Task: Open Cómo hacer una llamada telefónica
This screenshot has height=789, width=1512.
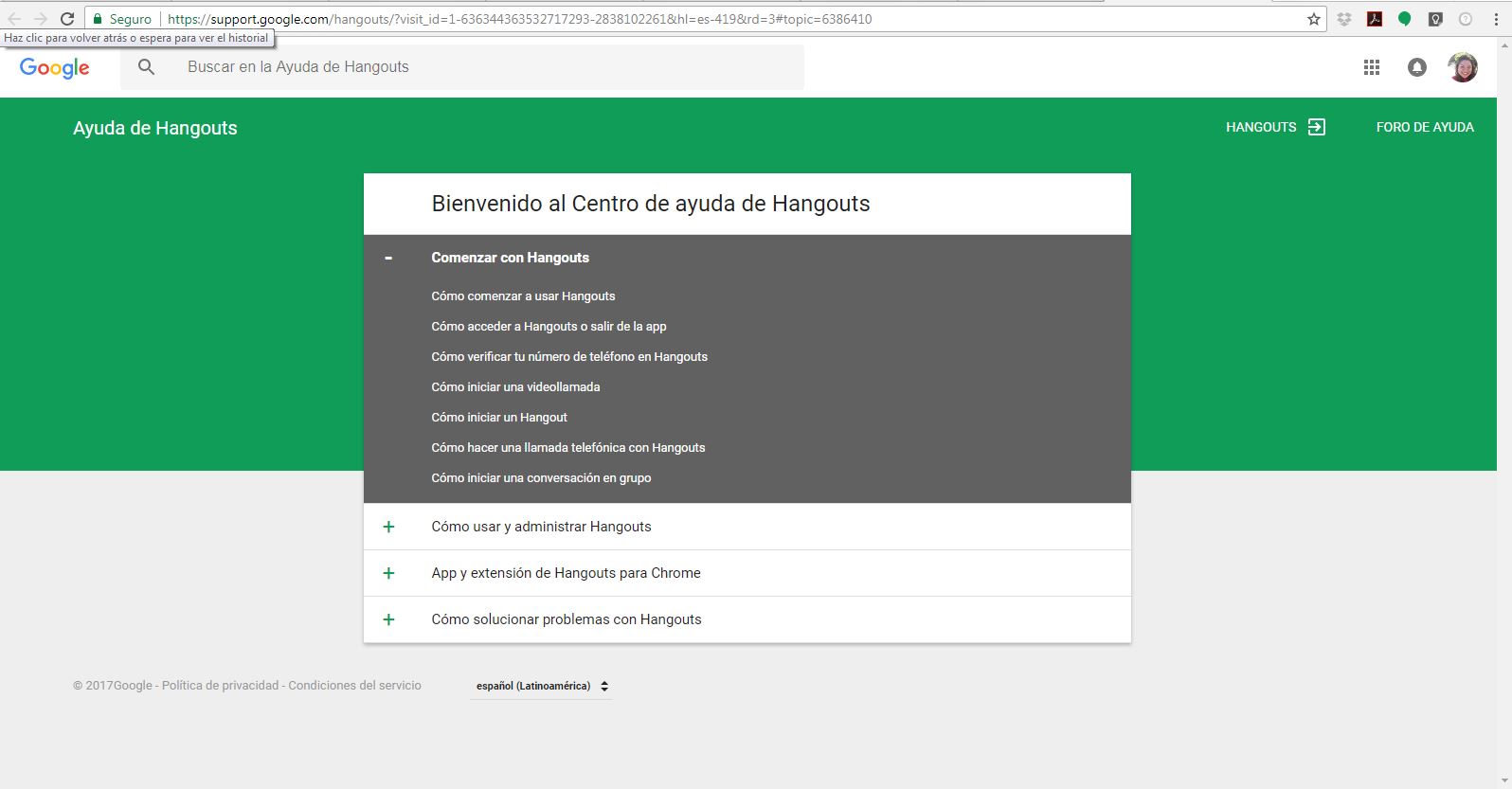Action: 568,448
